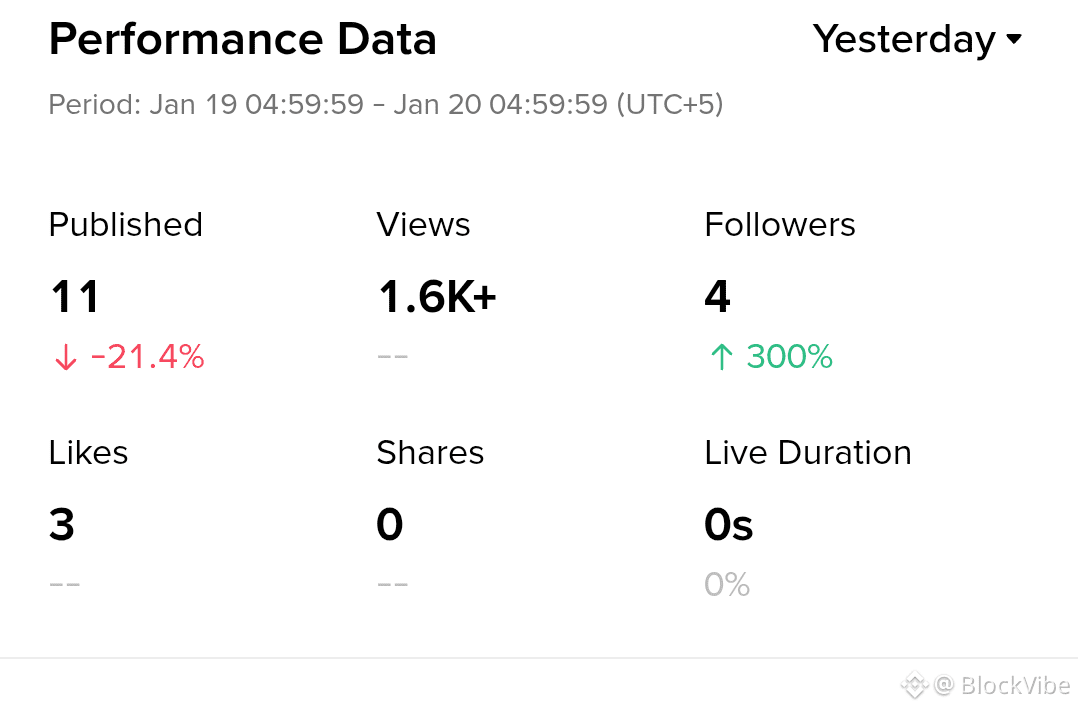The image size is (1078, 710).
Task: Click the BlockVibe watermark logo icon
Action: 914,685
